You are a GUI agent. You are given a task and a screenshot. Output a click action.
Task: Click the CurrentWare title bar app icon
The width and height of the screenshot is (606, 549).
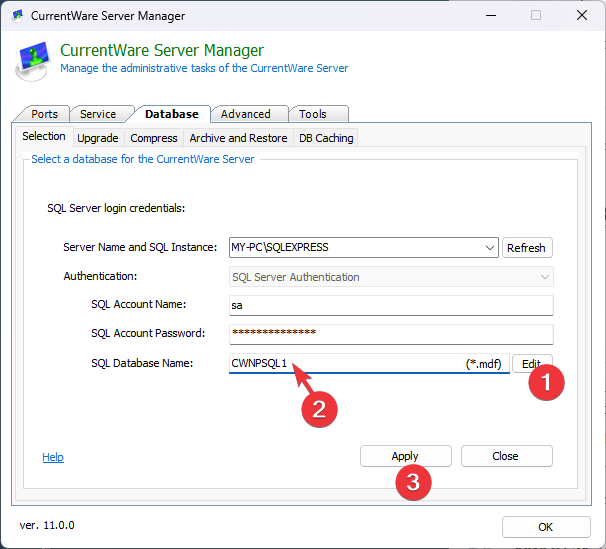tap(17, 16)
